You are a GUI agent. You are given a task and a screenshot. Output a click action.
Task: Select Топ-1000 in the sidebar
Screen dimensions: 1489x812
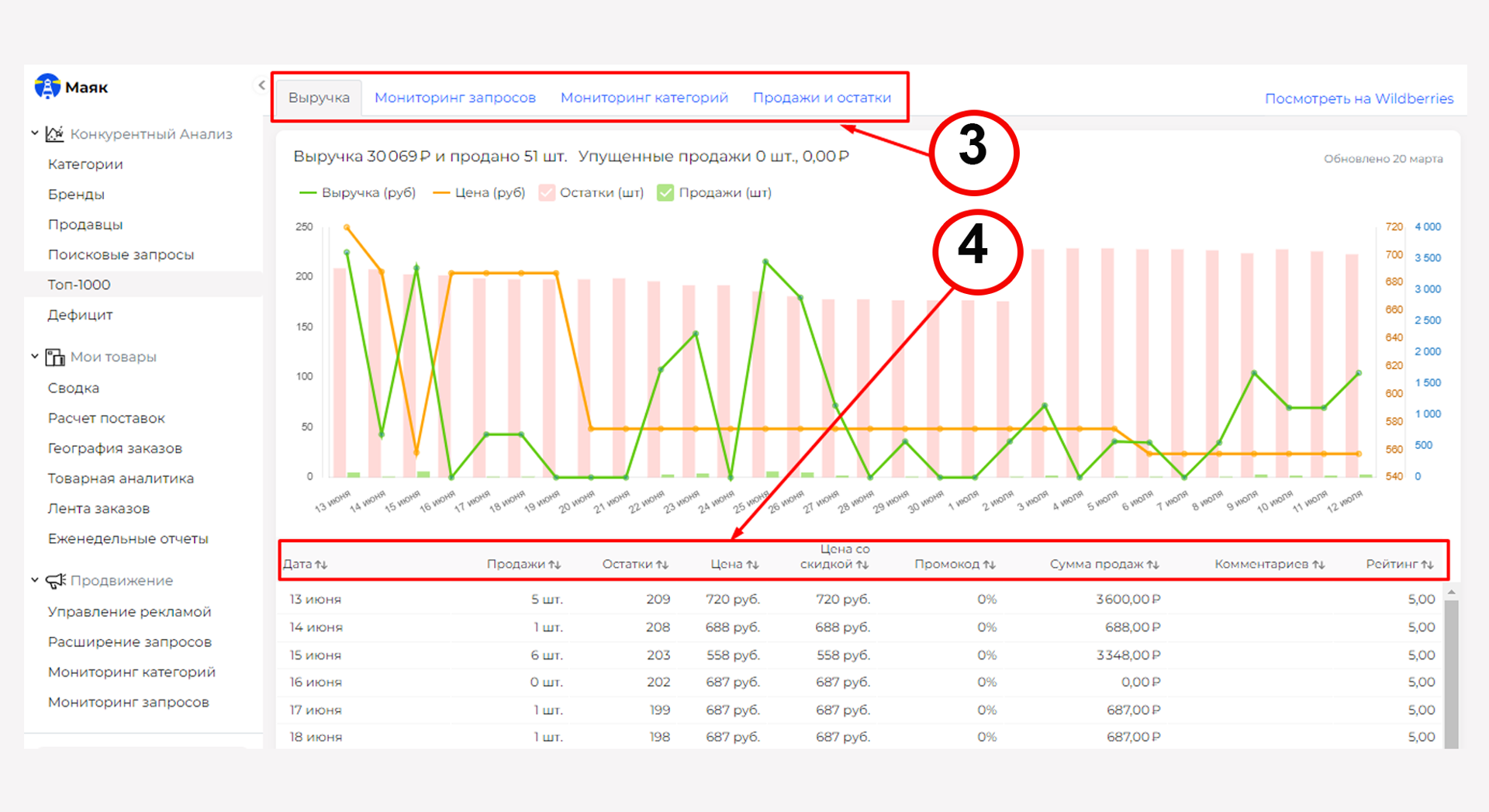pos(79,285)
